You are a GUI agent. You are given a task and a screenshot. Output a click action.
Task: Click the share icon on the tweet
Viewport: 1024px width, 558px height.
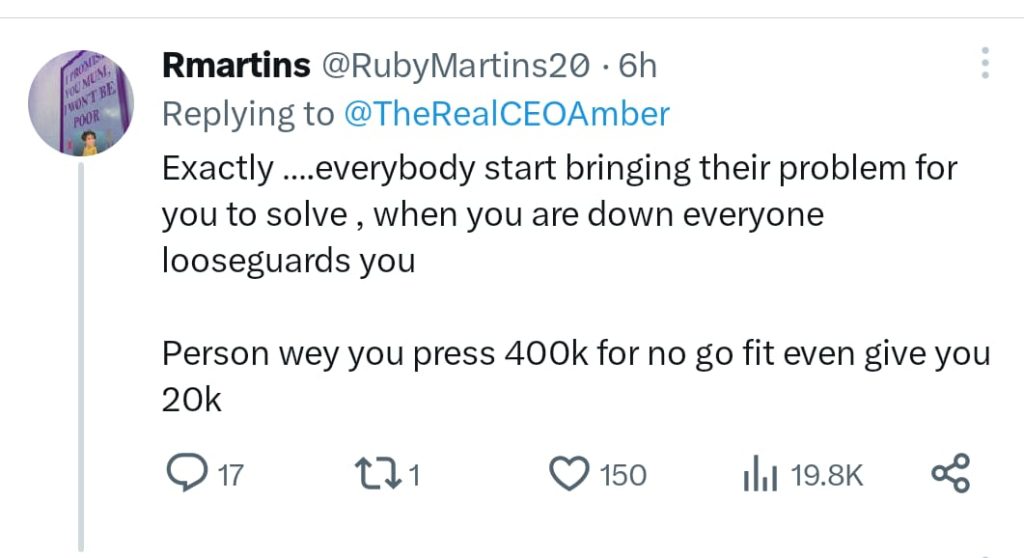tap(950, 473)
